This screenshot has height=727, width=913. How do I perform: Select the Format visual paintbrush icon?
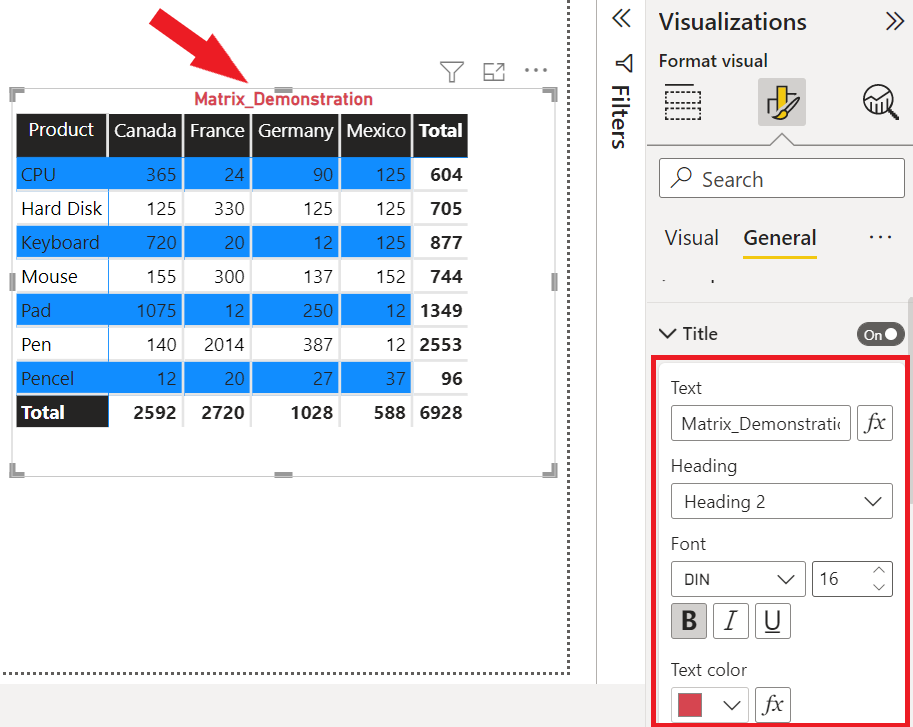[781, 102]
